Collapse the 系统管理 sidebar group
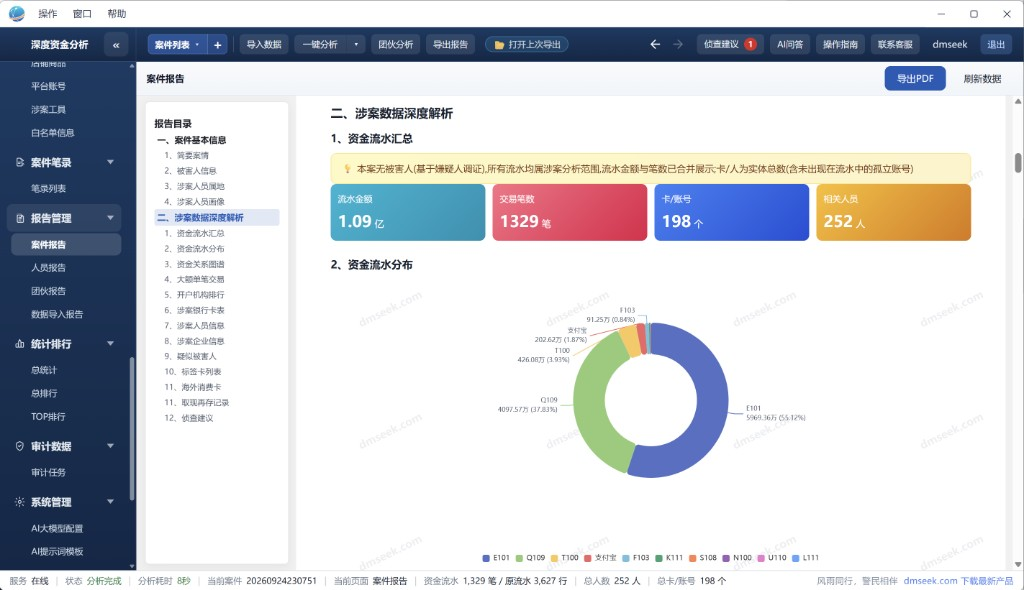 click(110, 502)
